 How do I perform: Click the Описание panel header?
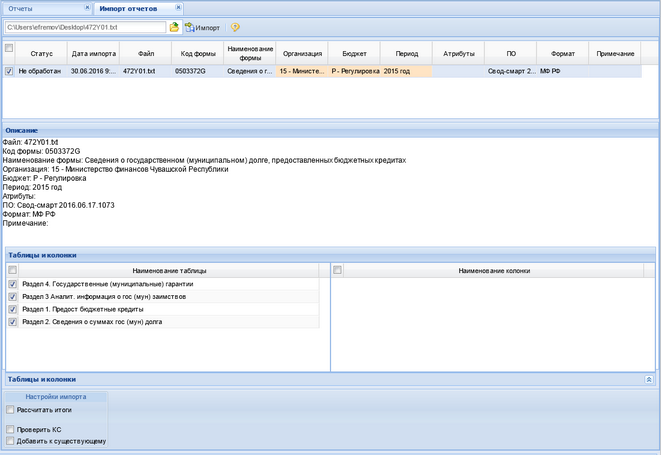(330, 131)
